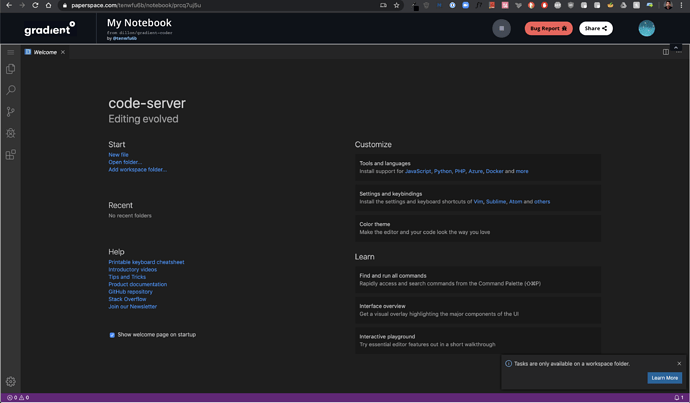The image size is (690, 403).
Task: Bookmark page with star icon
Action: 396,5
